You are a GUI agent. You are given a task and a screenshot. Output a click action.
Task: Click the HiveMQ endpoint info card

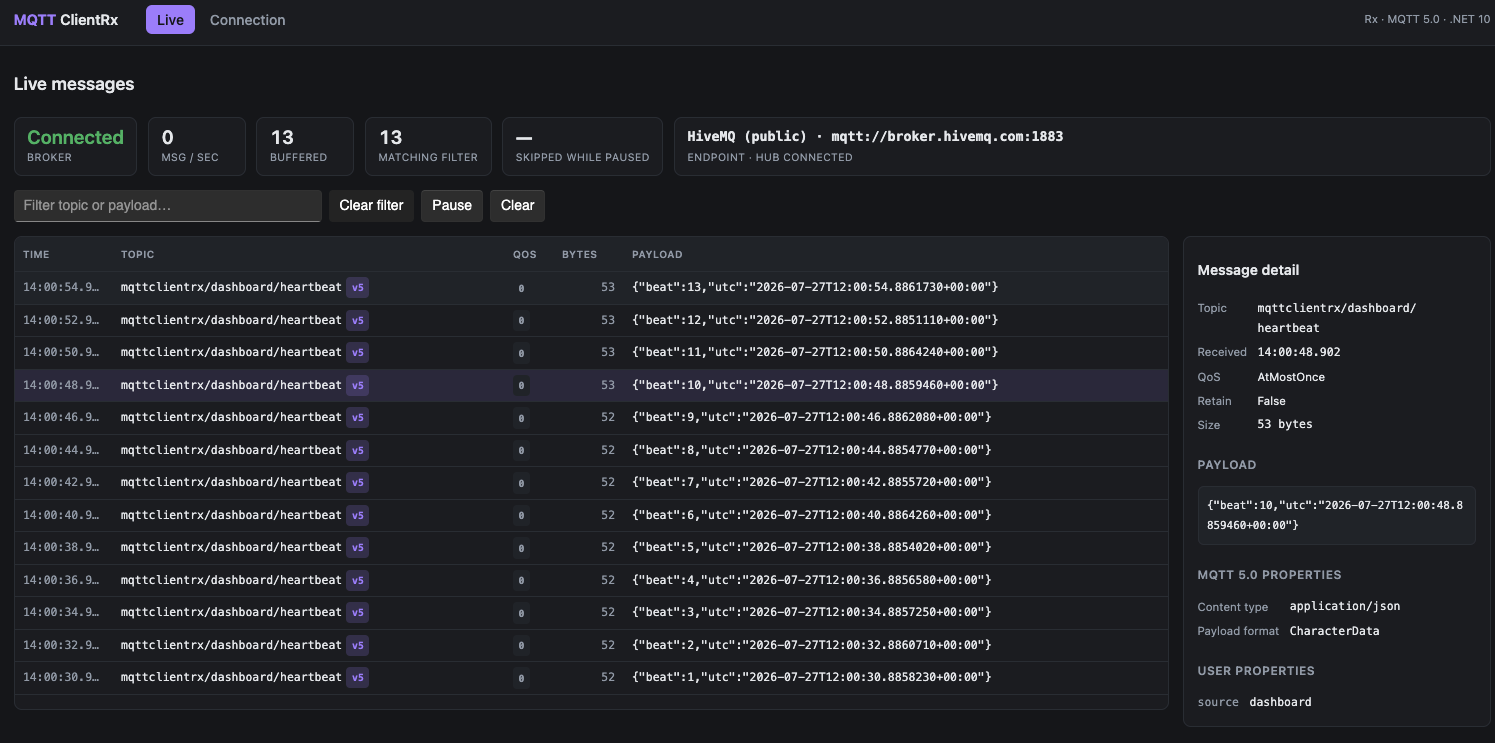coord(1082,146)
